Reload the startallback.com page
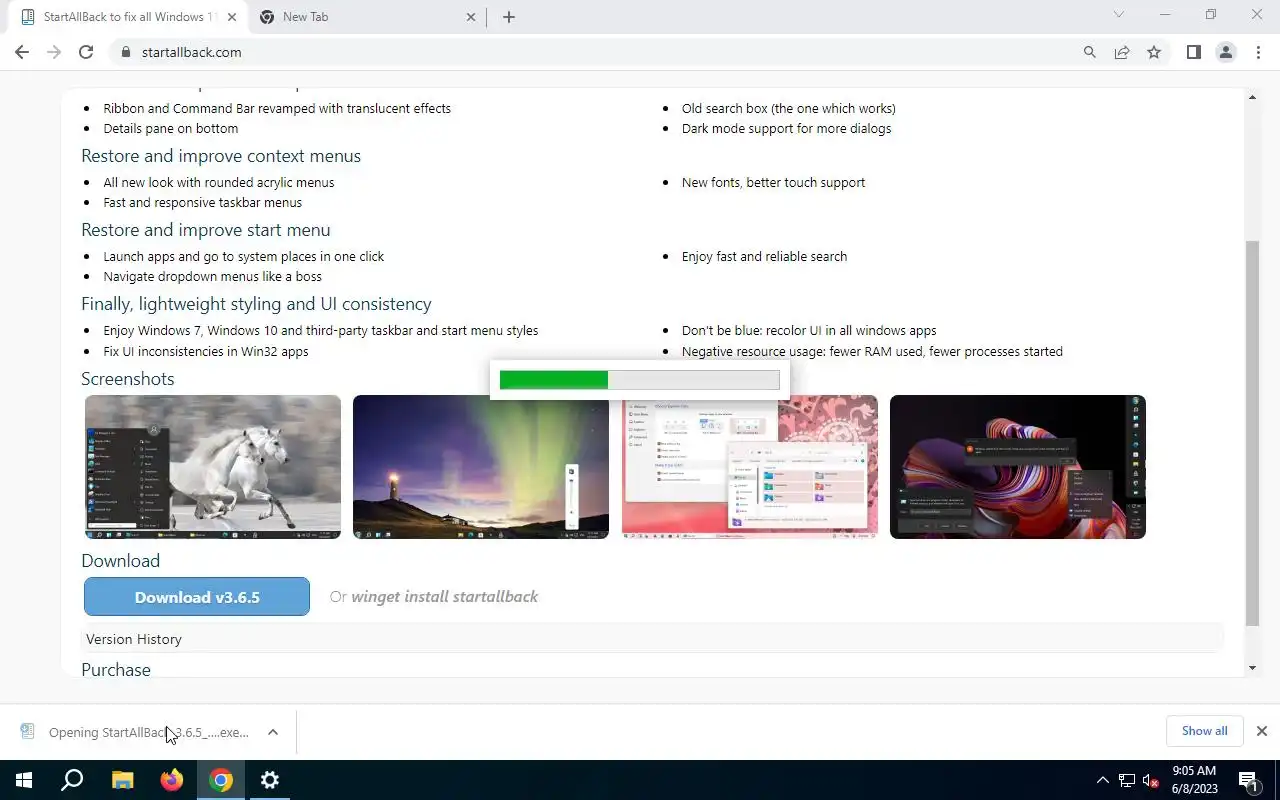Image resolution: width=1280 pixels, height=800 pixels. pyautogui.click(x=86, y=52)
